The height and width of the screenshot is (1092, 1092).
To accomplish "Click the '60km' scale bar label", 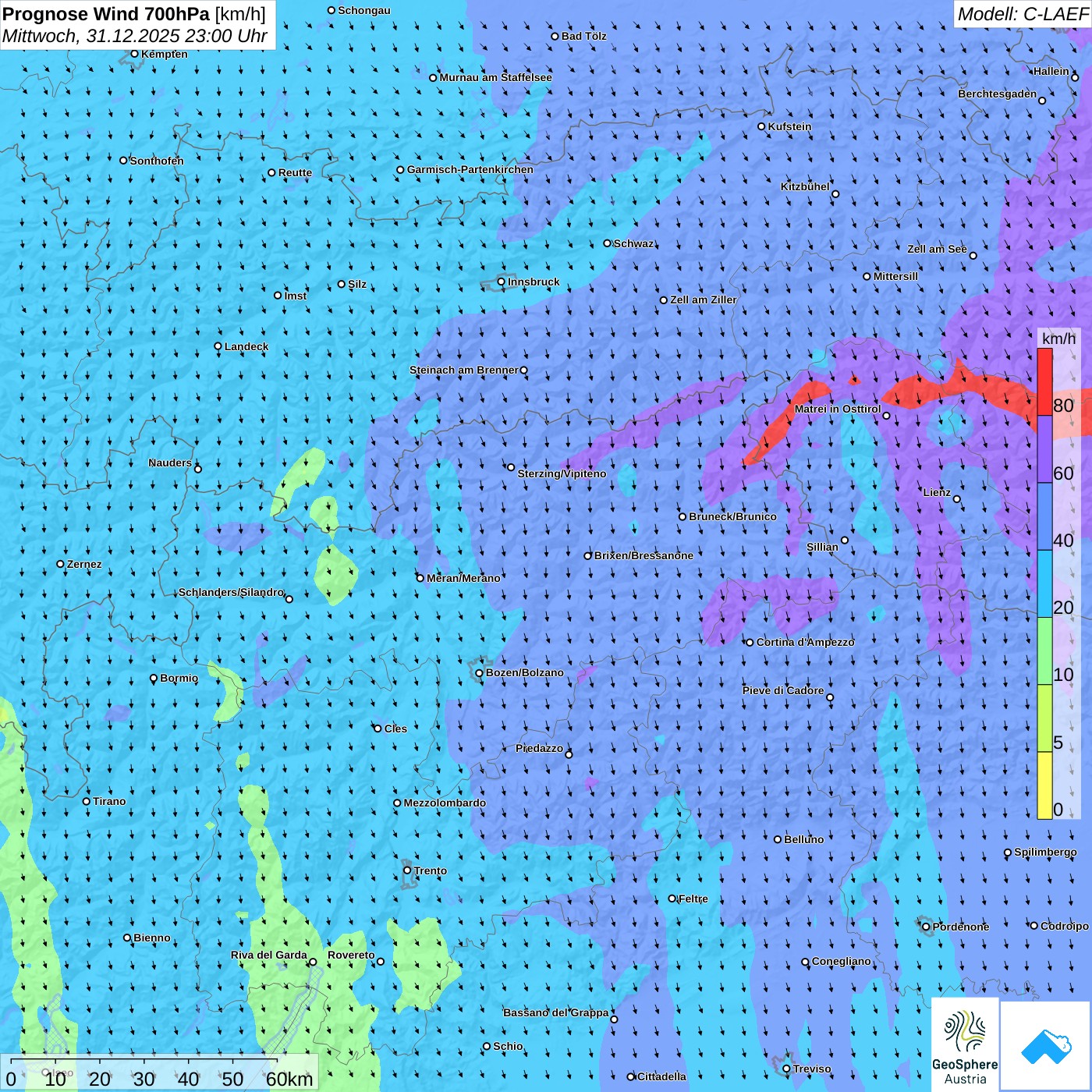I will tap(289, 1079).
